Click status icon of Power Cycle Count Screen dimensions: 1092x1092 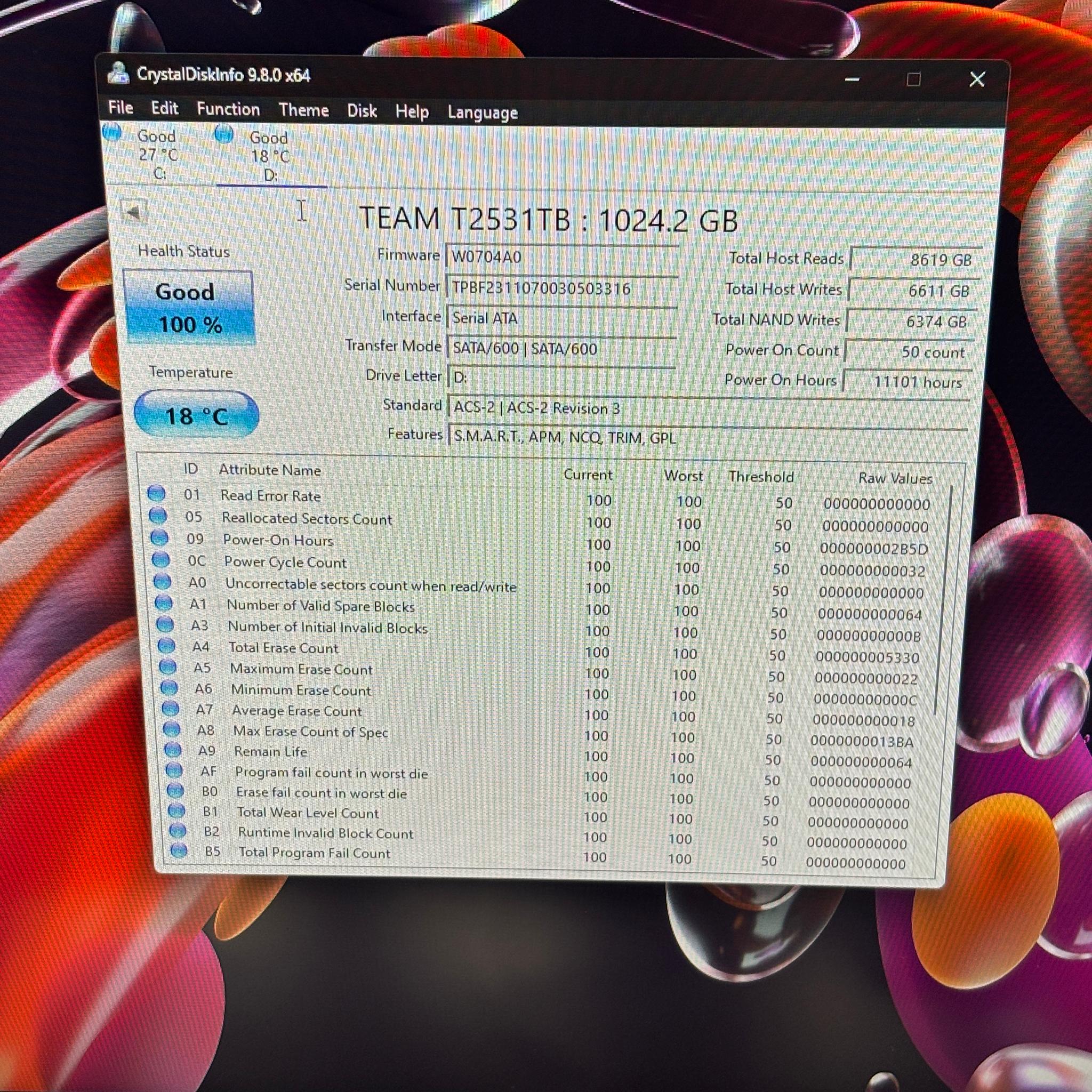click(161, 559)
